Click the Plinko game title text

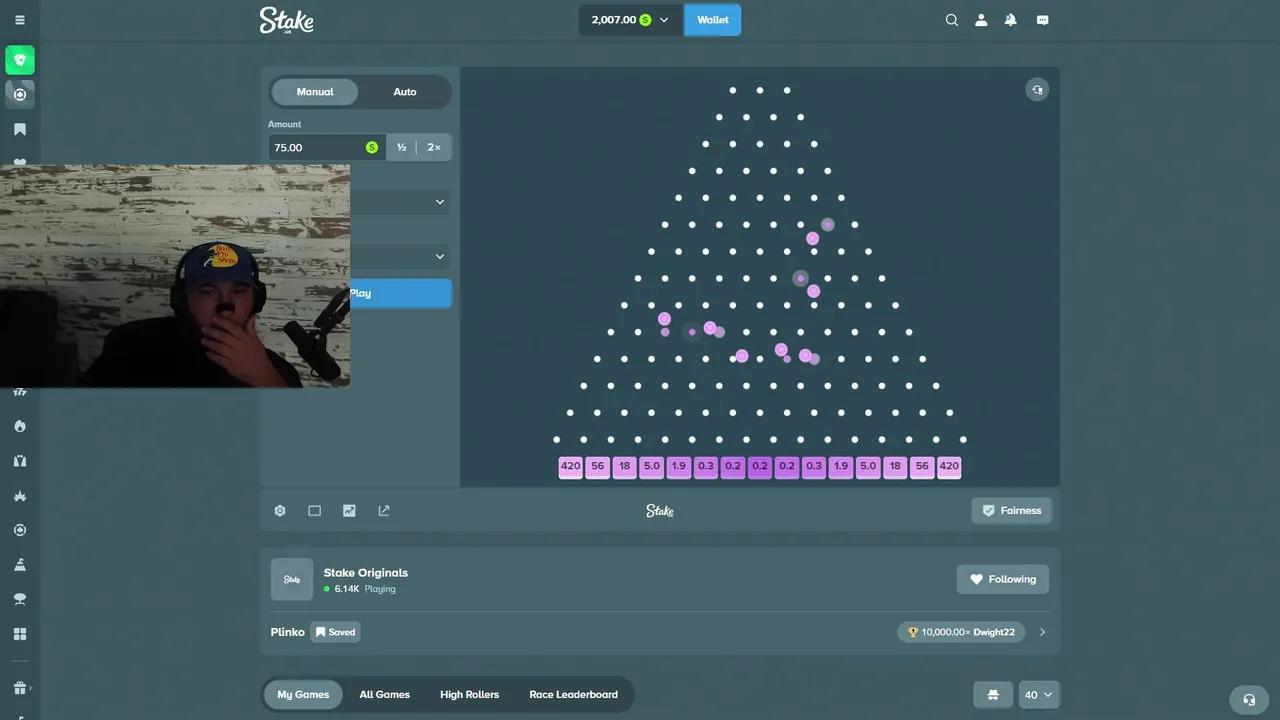287,632
